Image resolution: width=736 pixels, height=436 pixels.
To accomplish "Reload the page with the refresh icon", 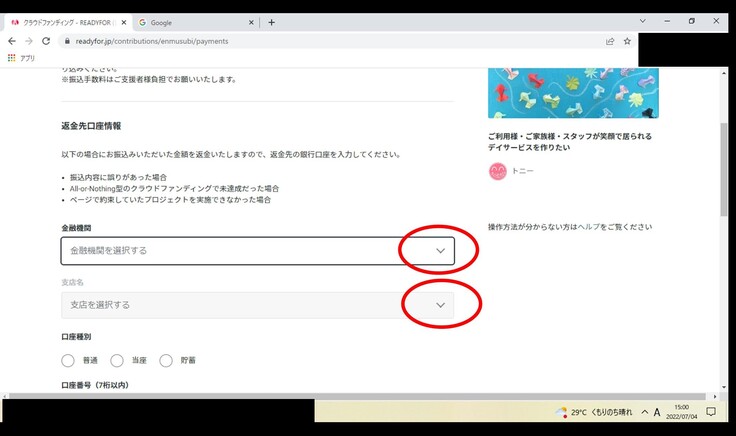I will pos(46,41).
